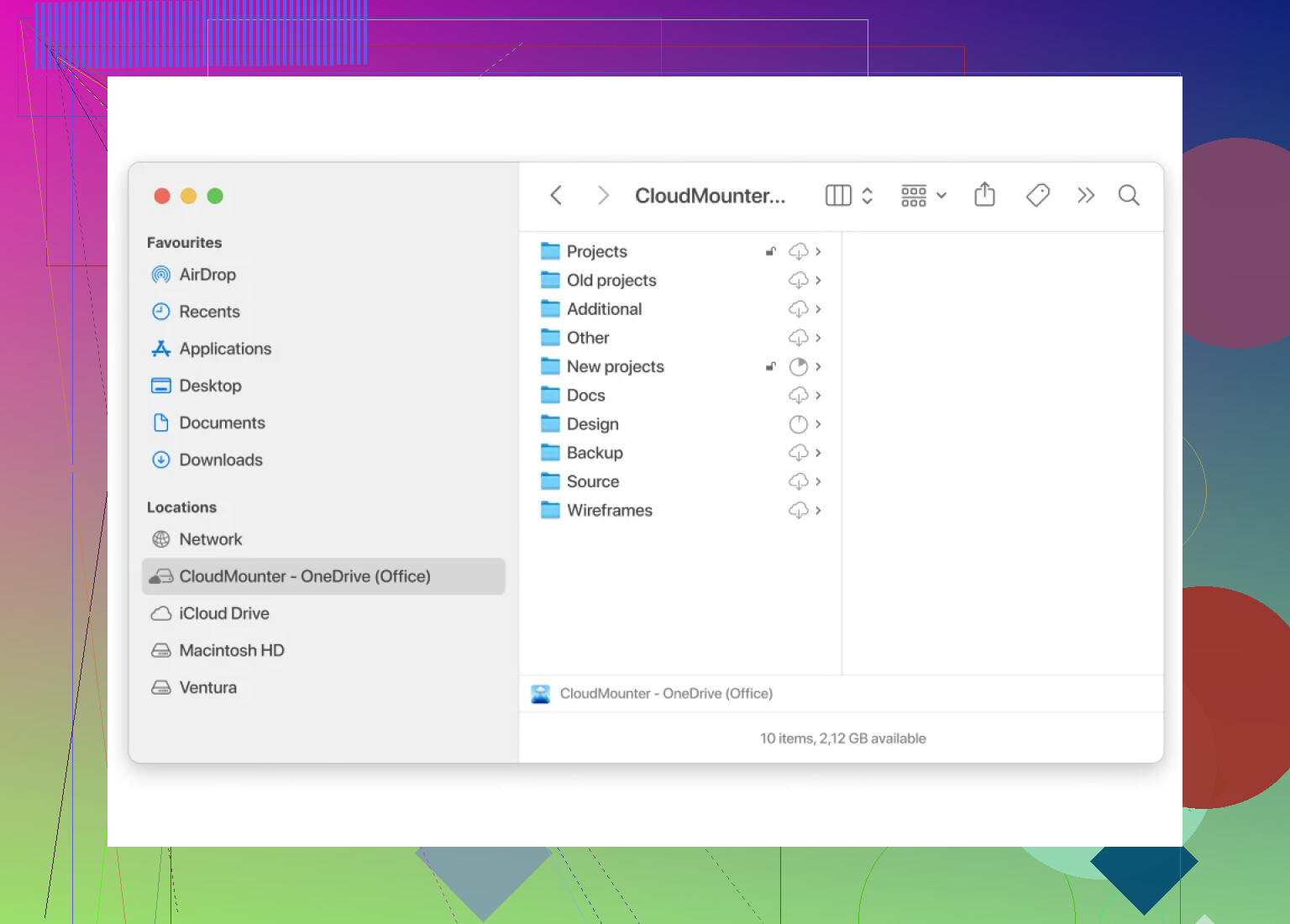
Task: Select Network under Locations
Action: coord(323,539)
